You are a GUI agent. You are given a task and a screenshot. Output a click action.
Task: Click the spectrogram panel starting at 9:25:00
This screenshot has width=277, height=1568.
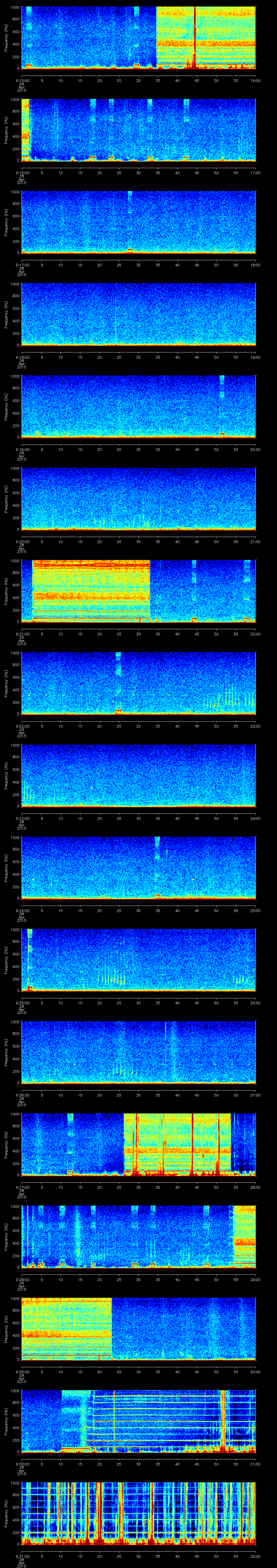pos(139,960)
